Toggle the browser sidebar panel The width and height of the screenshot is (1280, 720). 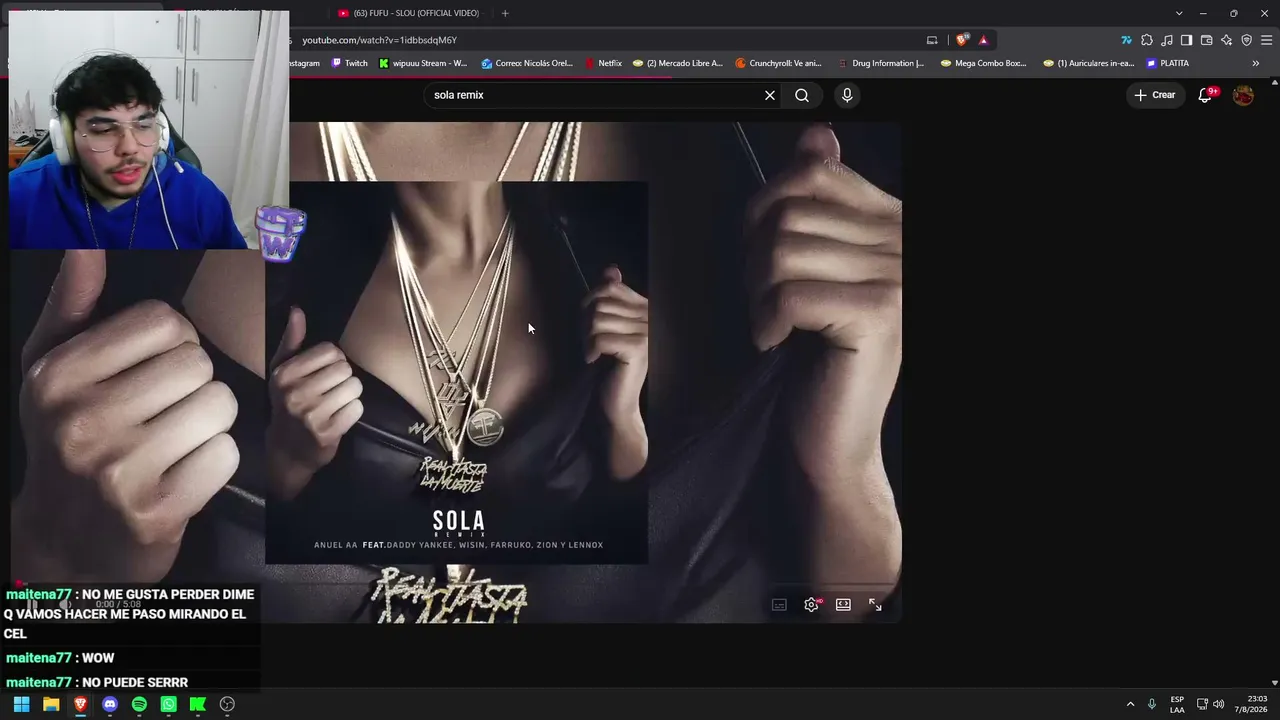[x=1186, y=40]
